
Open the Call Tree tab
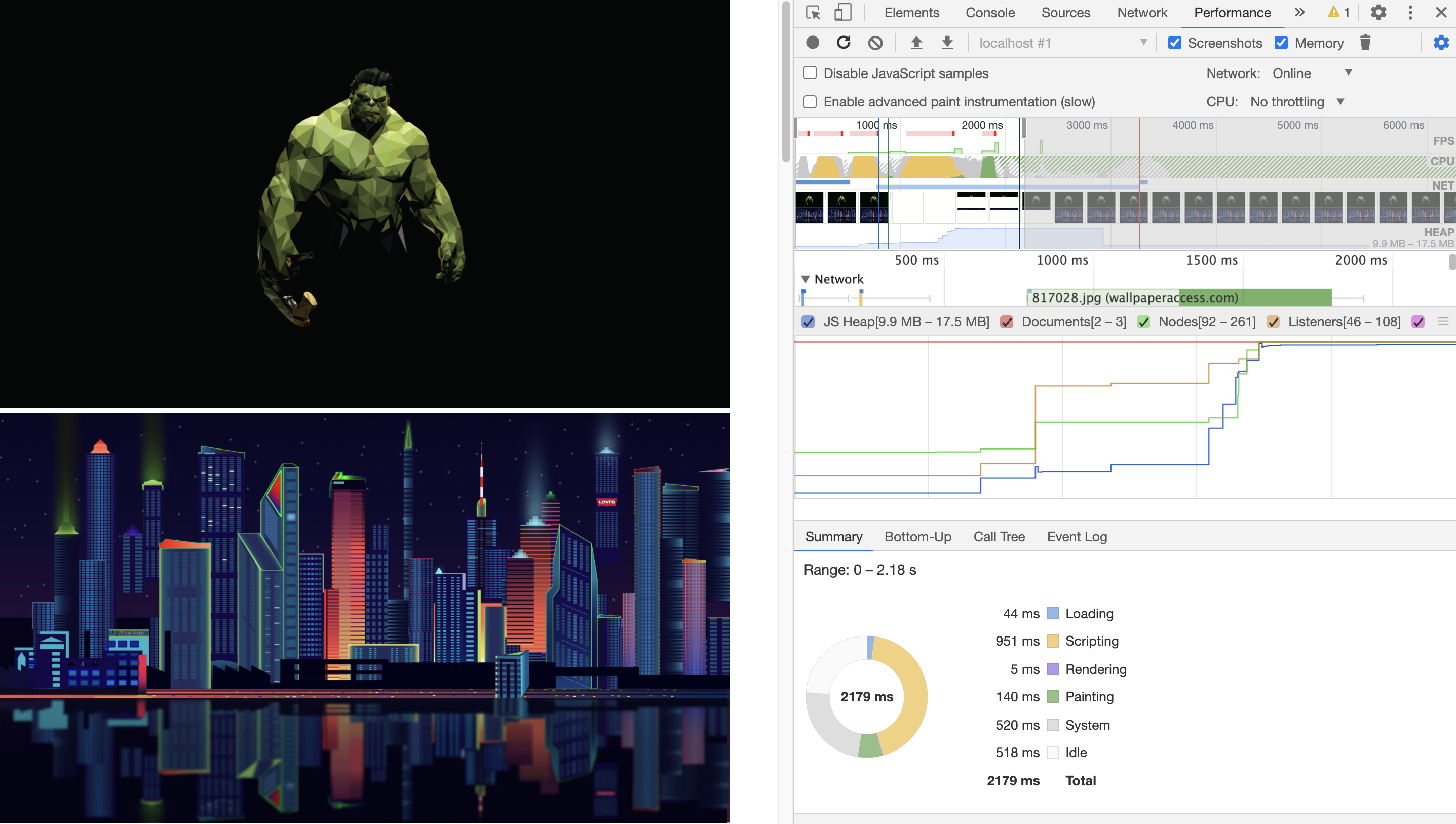(x=999, y=537)
